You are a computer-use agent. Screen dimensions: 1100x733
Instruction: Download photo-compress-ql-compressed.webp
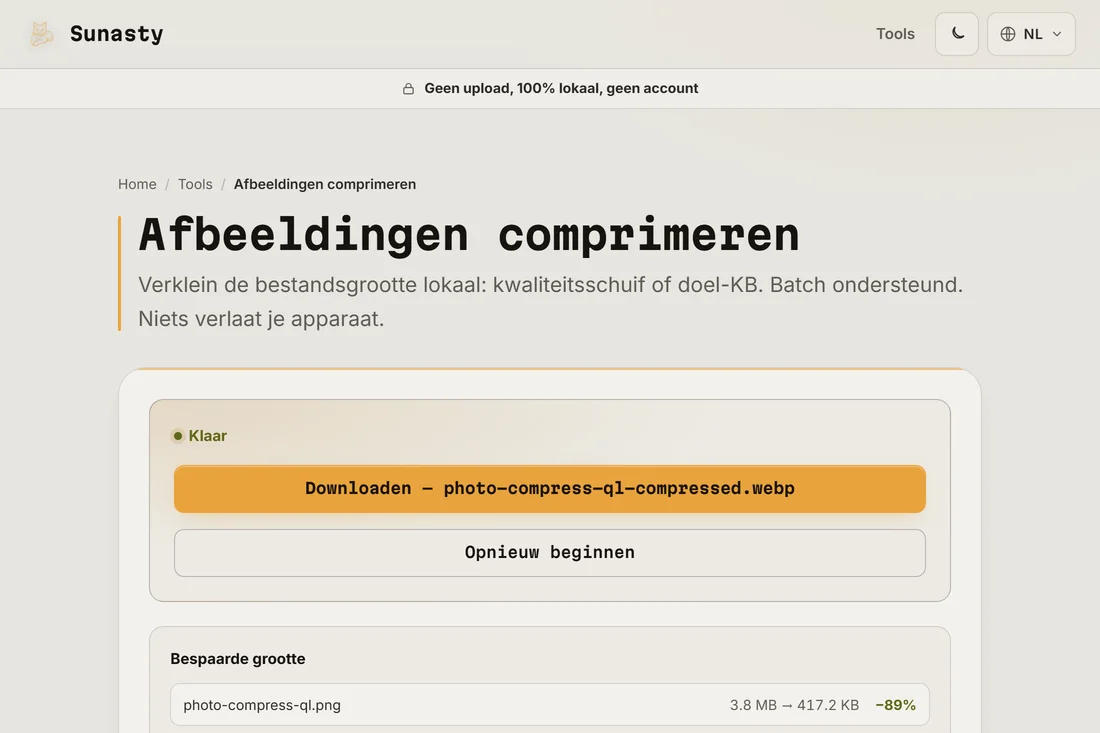click(x=550, y=489)
